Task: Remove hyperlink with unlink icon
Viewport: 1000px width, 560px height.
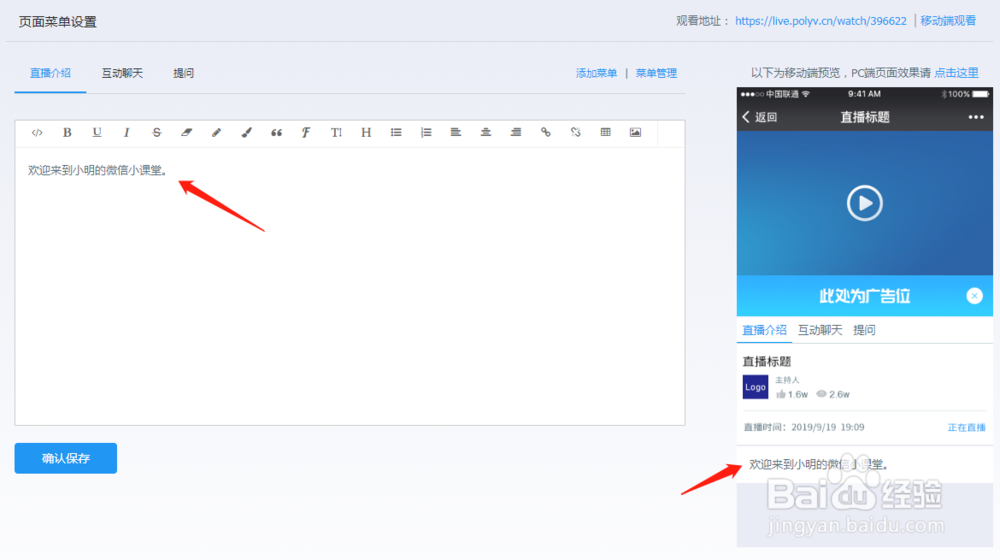Action: 575,133
